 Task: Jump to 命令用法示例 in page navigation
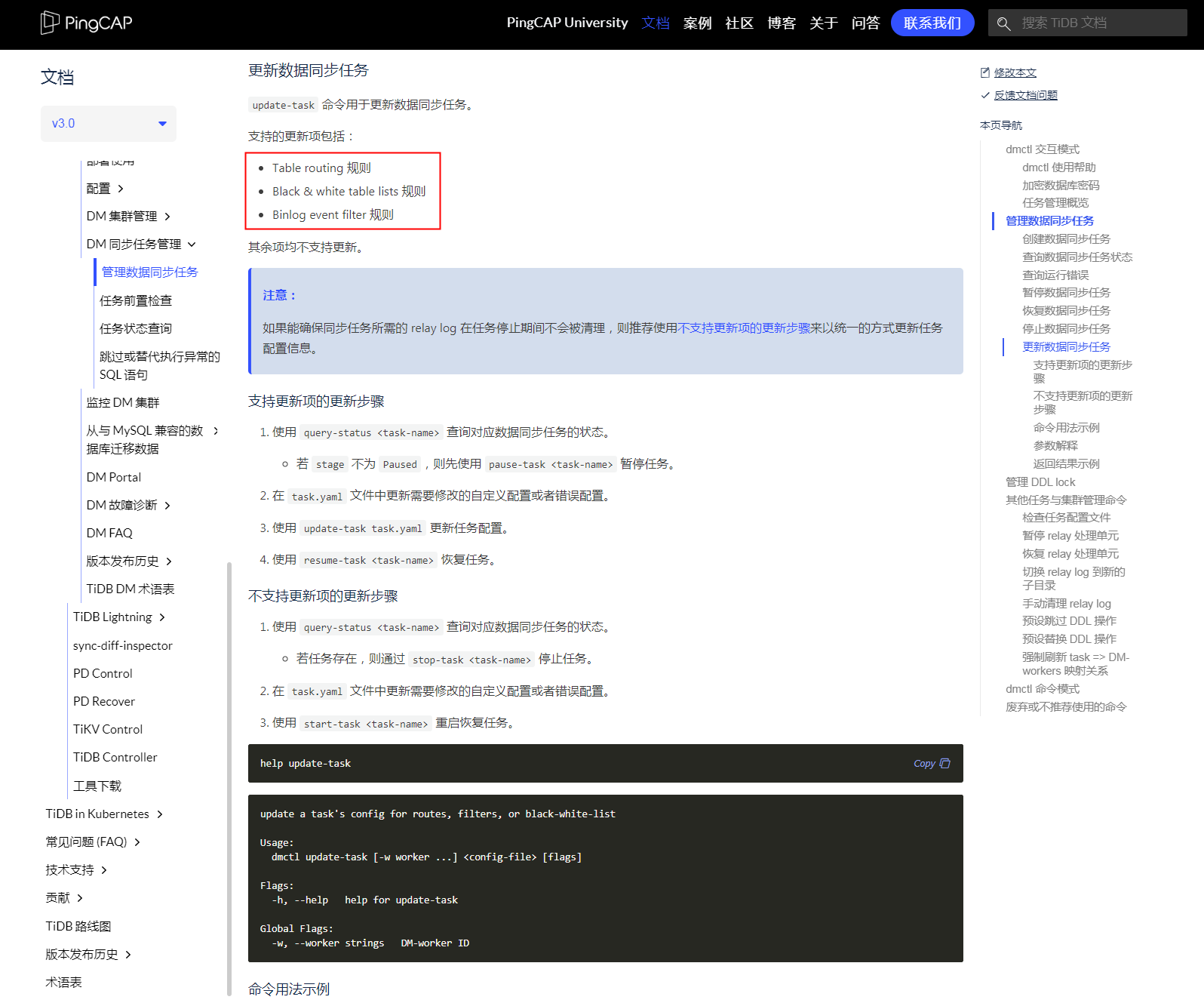(x=1067, y=428)
